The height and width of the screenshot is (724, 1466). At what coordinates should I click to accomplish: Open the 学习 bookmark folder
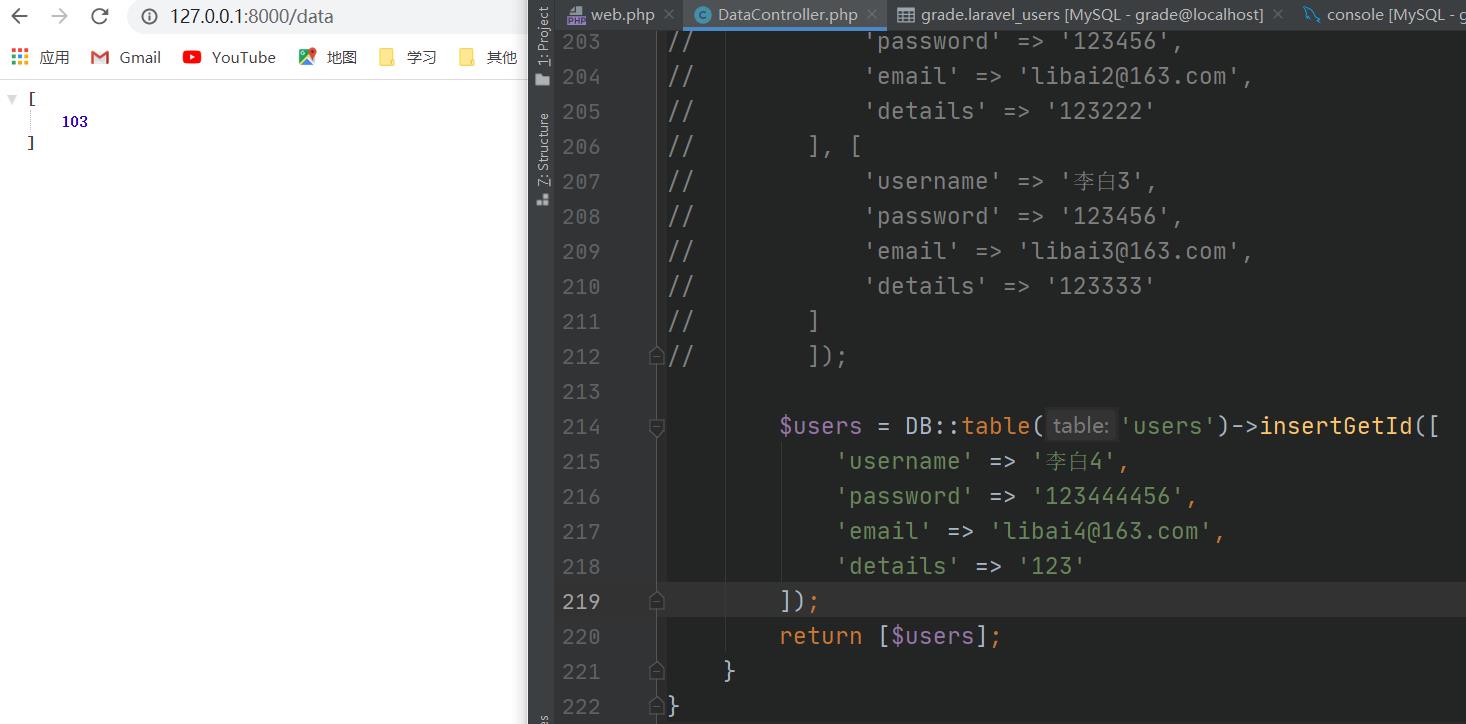coord(408,57)
